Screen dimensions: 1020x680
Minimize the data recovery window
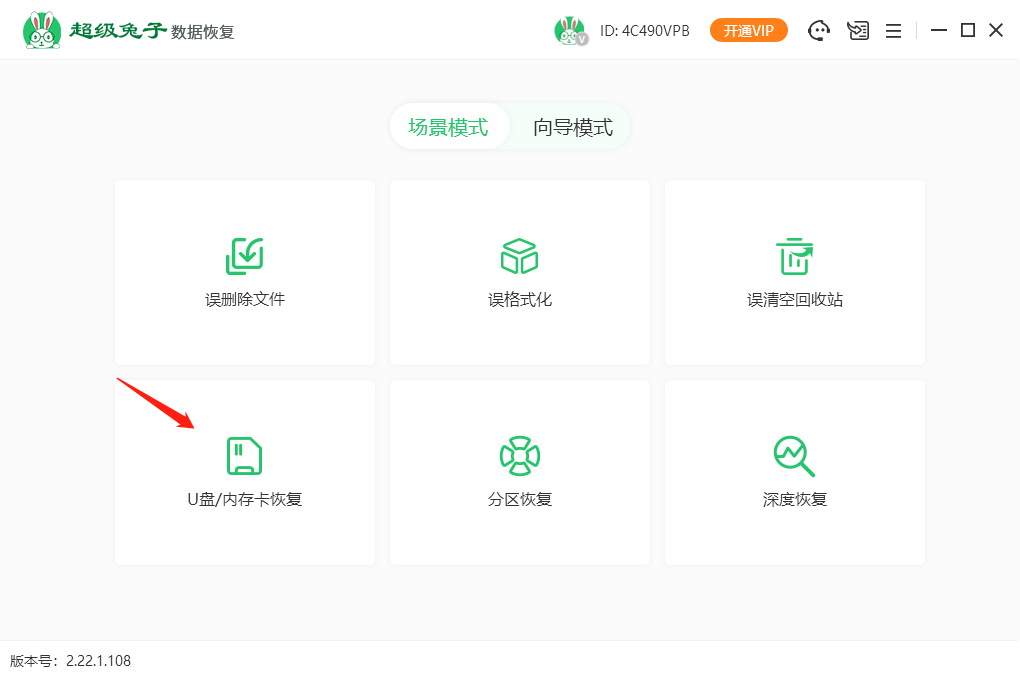click(x=938, y=31)
